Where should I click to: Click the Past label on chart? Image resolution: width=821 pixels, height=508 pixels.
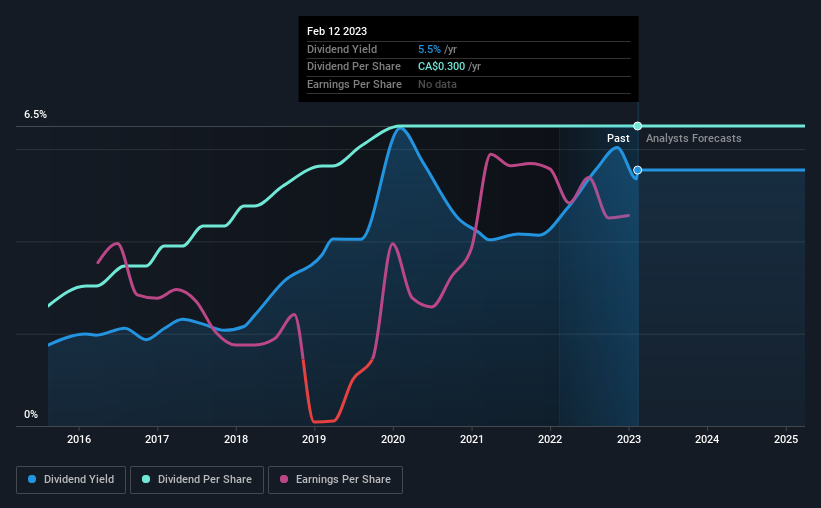pos(618,138)
